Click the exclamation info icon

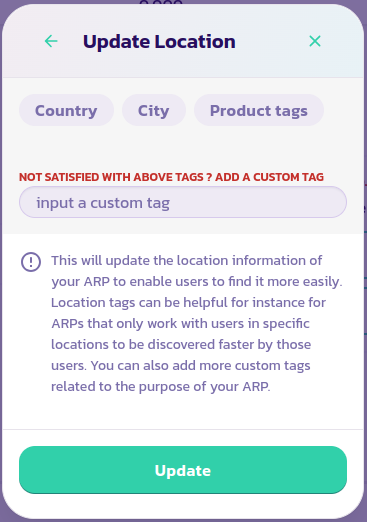click(x=31, y=262)
